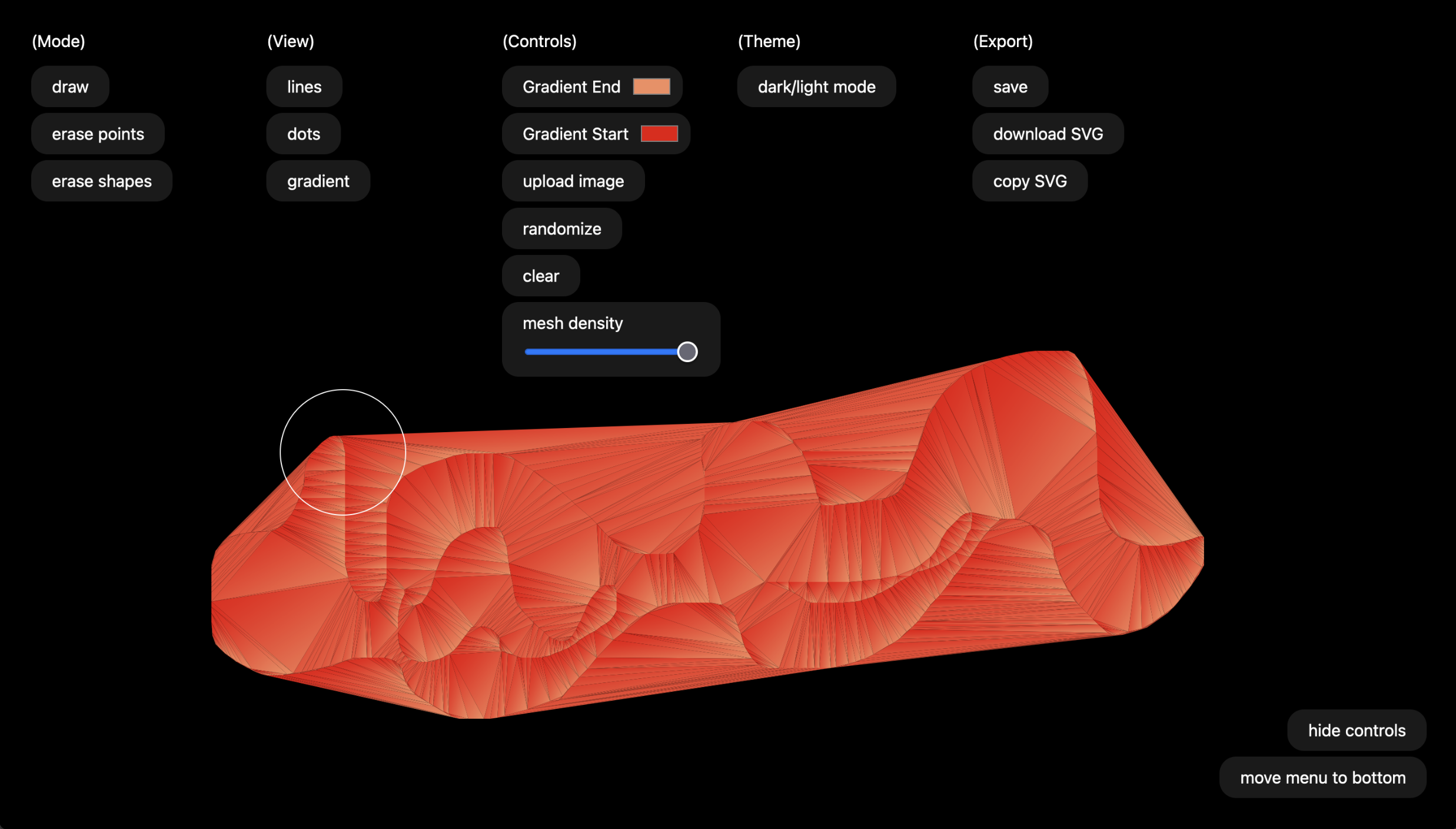Move menu to bottom position
The height and width of the screenshot is (829, 1456).
[x=1322, y=777]
